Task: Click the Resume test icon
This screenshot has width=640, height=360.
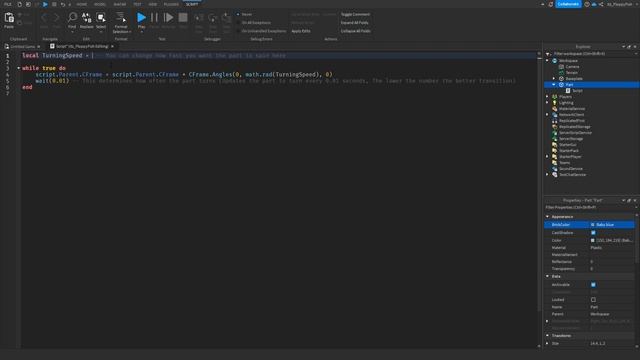Action: pyautogui.click(x=168, y=18)
